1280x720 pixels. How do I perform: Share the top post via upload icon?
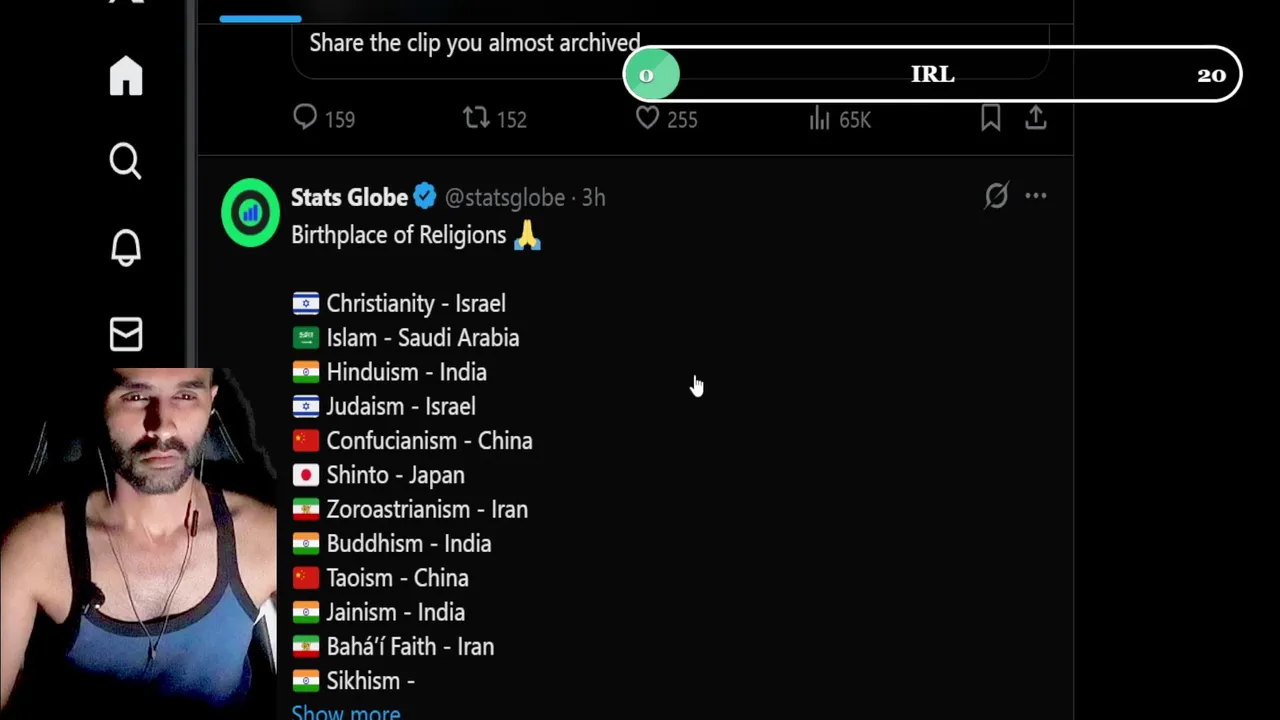tap(1036, 118)
